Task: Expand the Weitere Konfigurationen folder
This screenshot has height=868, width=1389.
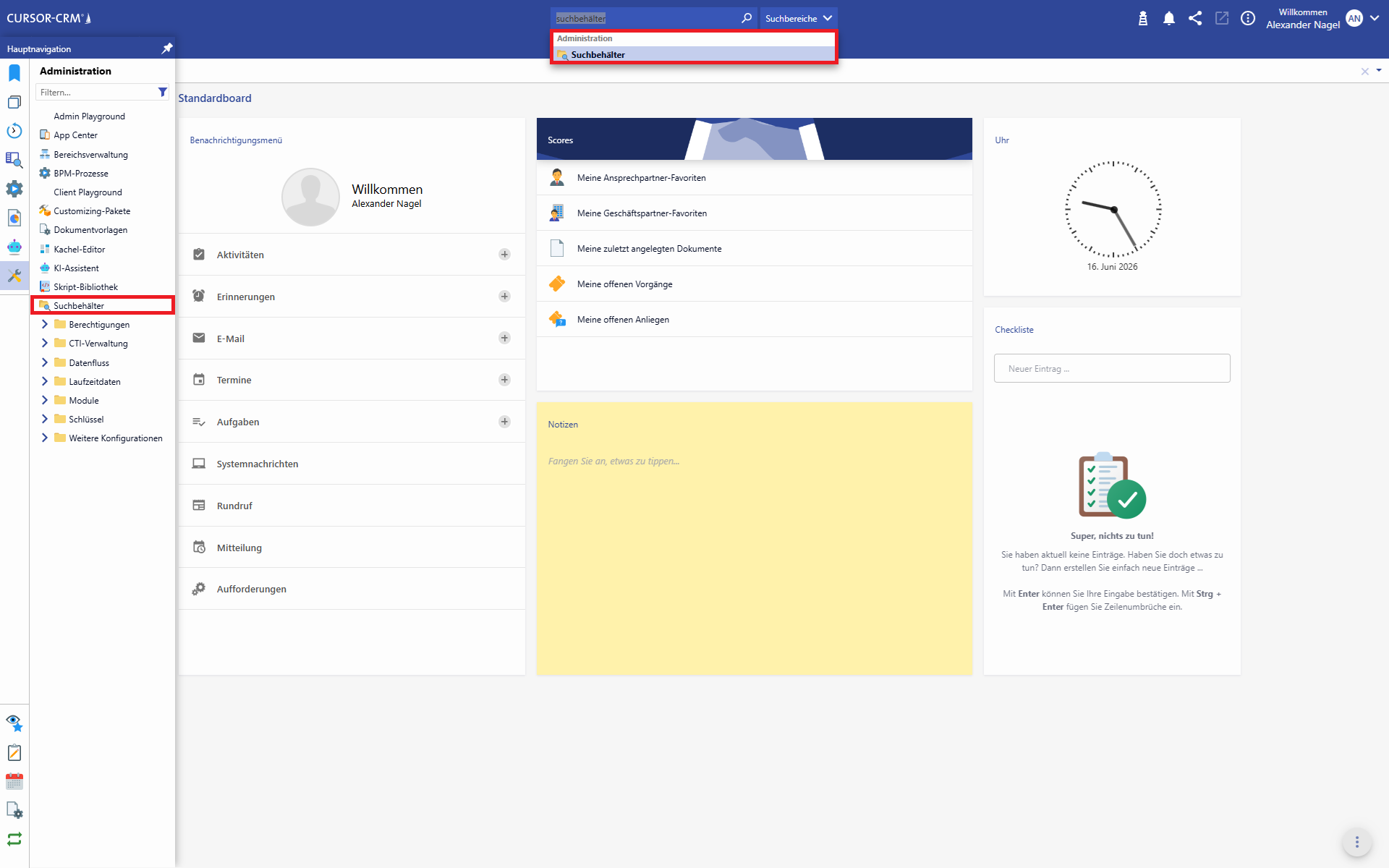Action: 45,438
